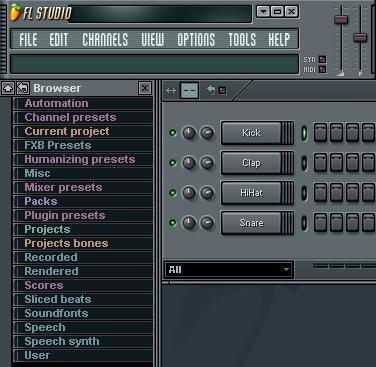Click the FL Studio fruit logo
The height and width of the screenshot is (367, 376).
pyautogui.click(x=15, y=13)
